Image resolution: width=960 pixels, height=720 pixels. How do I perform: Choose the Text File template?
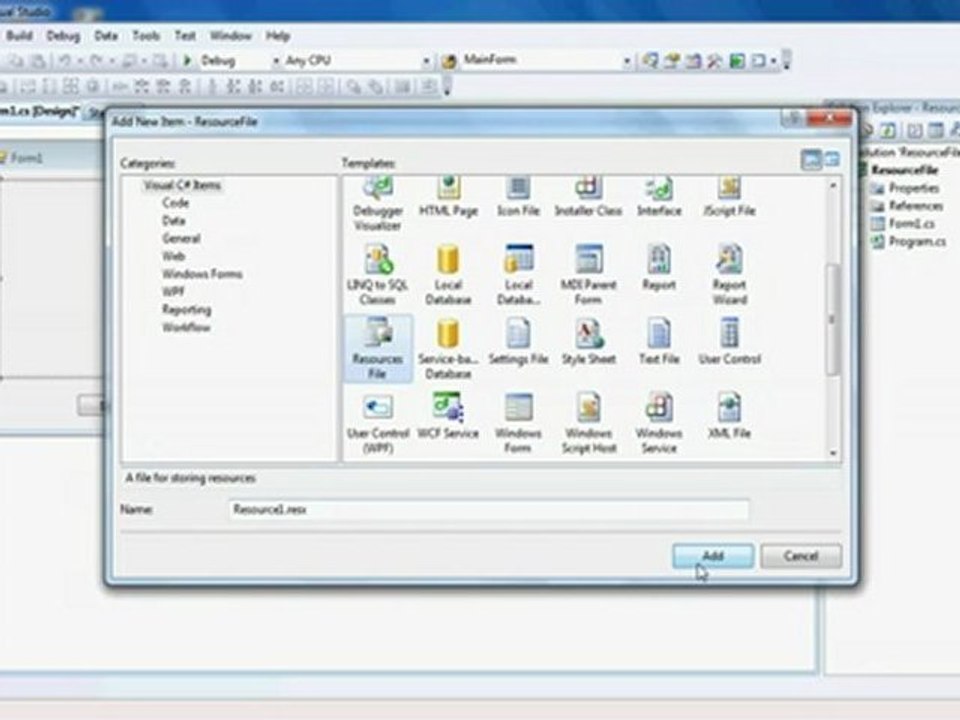tap(659, 342)
